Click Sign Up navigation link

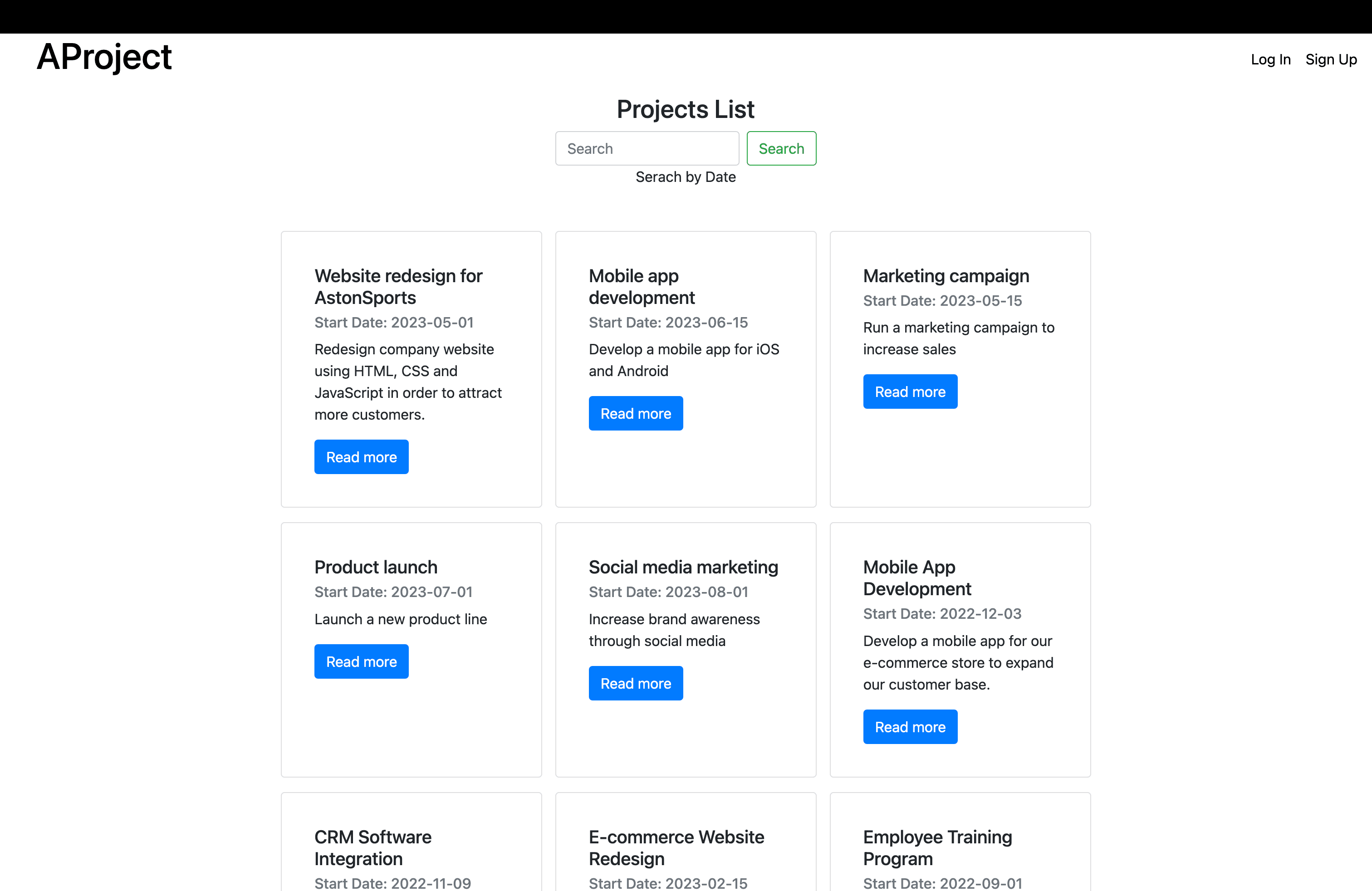(x=1332, y=57)
